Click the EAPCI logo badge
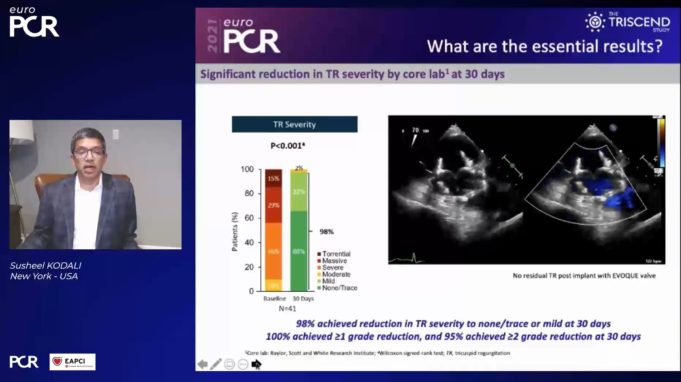 [x=73, y=362]
